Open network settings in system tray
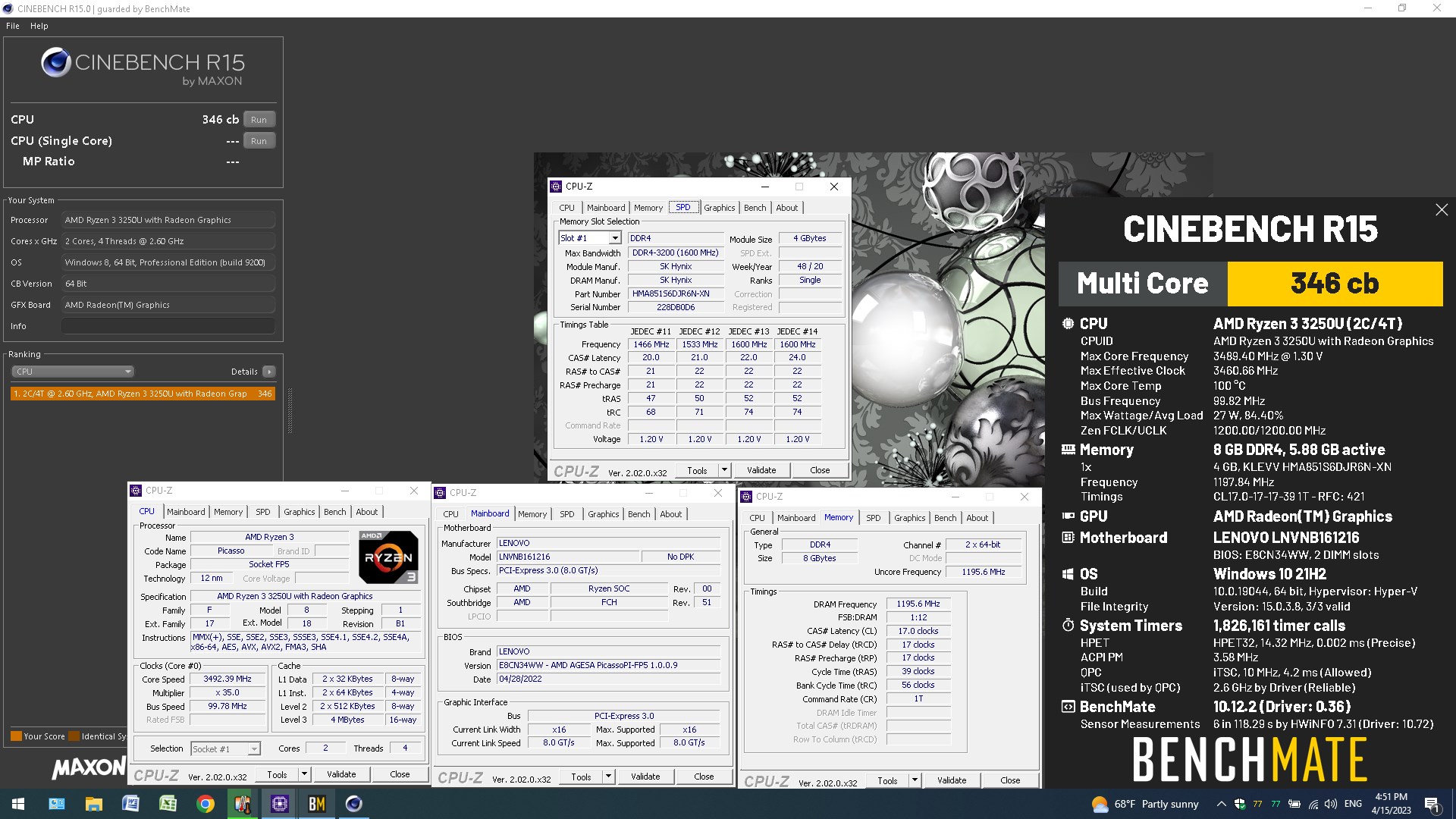 click(x=1313, y=804)
